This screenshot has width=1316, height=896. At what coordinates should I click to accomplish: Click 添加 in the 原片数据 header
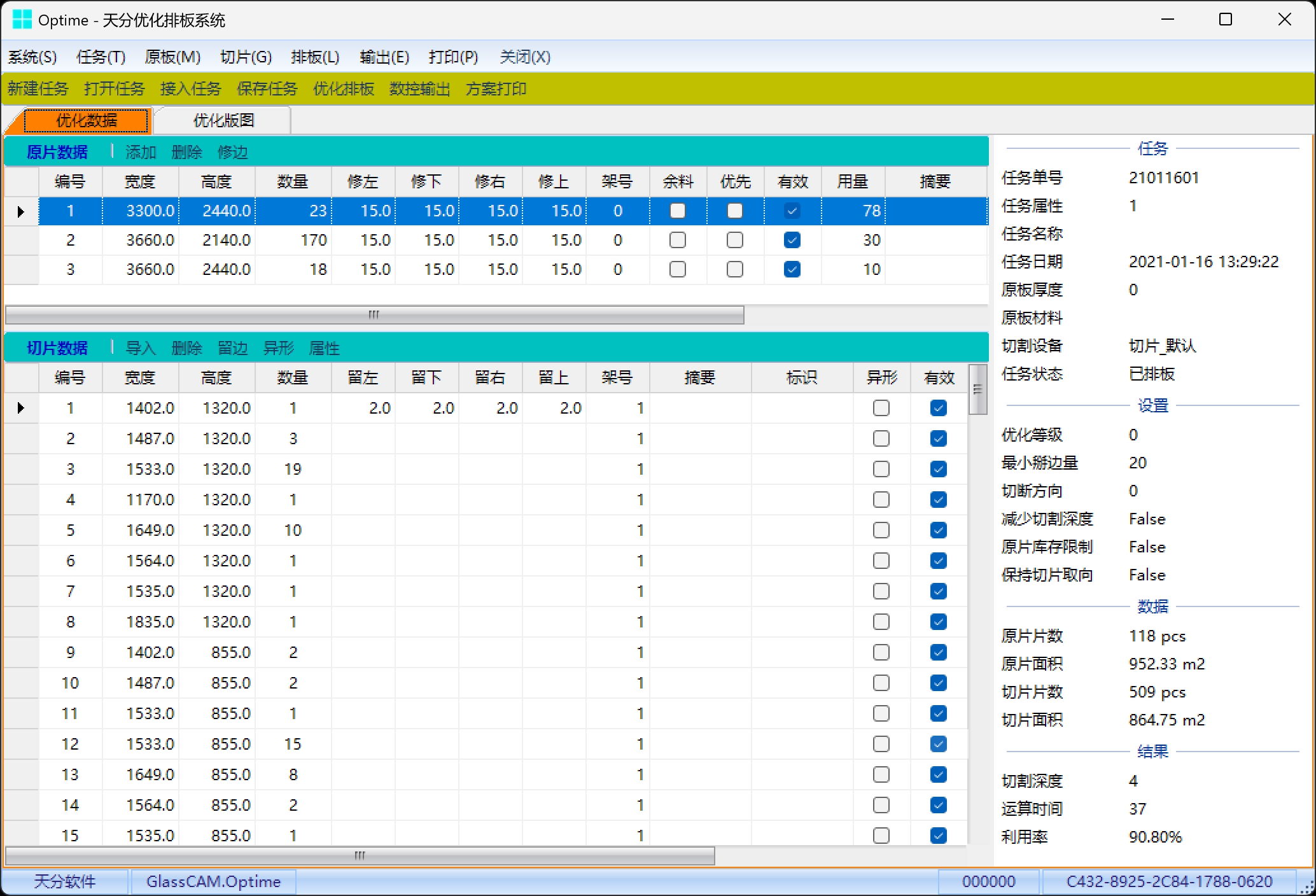pos(141,152)
